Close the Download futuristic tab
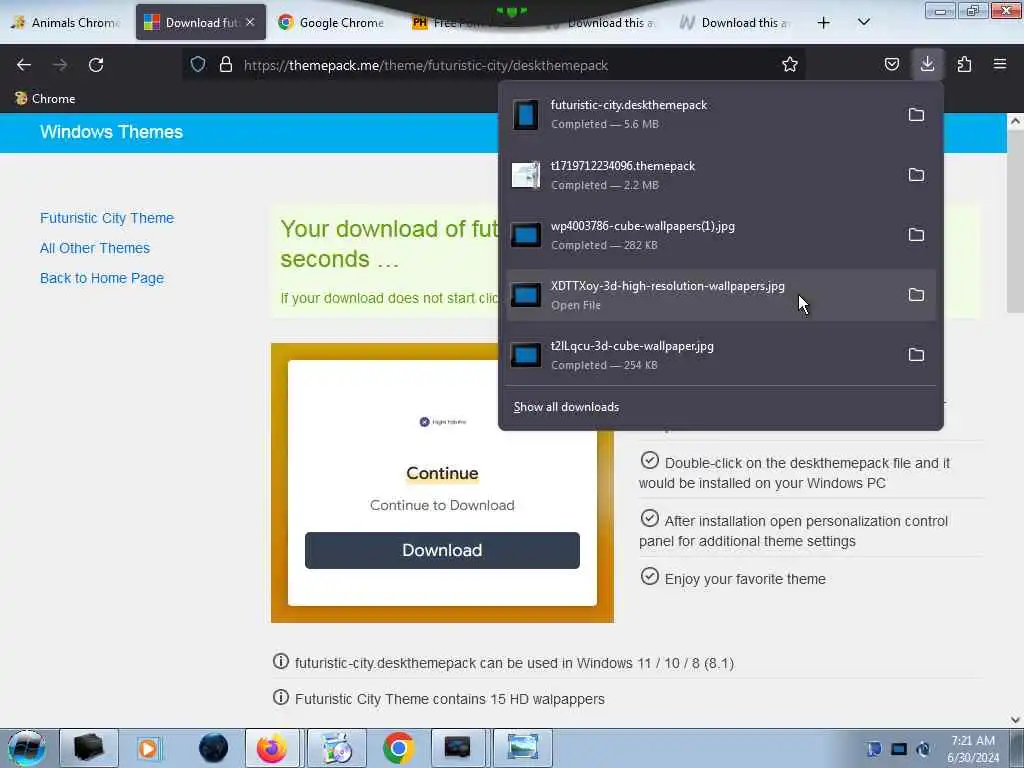Image resolution: width=1024 pixels, height=768 pixels. tap(250, 22)
